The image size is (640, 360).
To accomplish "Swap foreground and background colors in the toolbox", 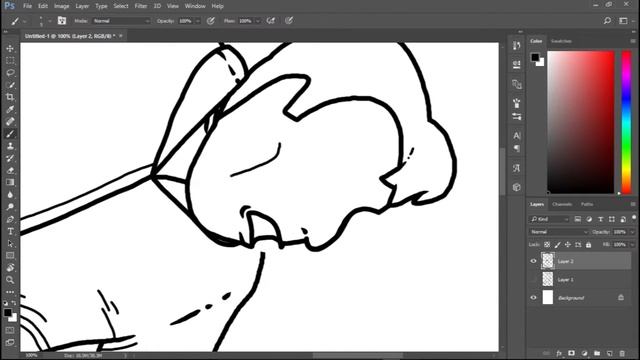I will [x=14, y=303].
